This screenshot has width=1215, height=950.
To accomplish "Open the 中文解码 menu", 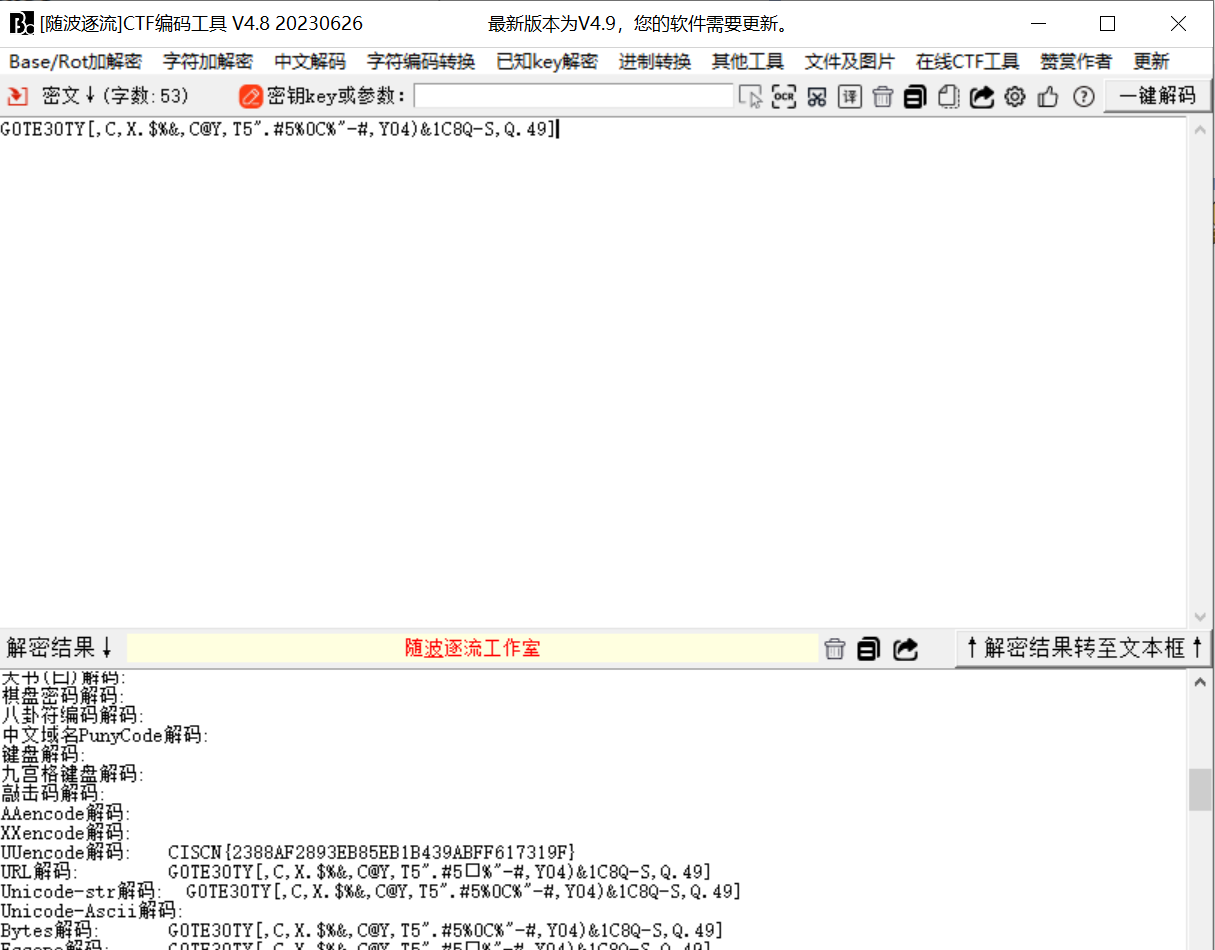I will 310,61.
